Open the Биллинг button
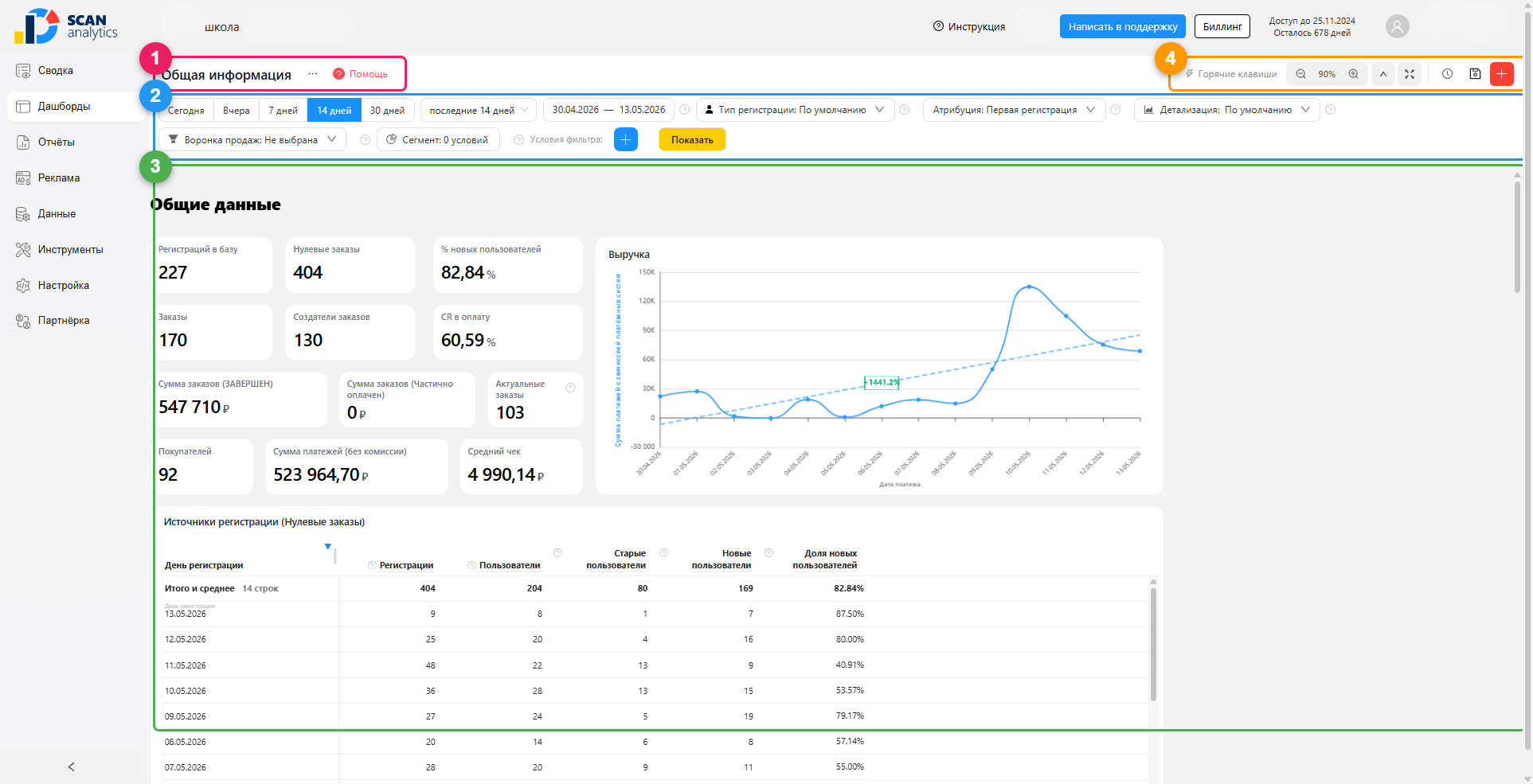Screen dimensions: 1533x784 click(1222, 26)
